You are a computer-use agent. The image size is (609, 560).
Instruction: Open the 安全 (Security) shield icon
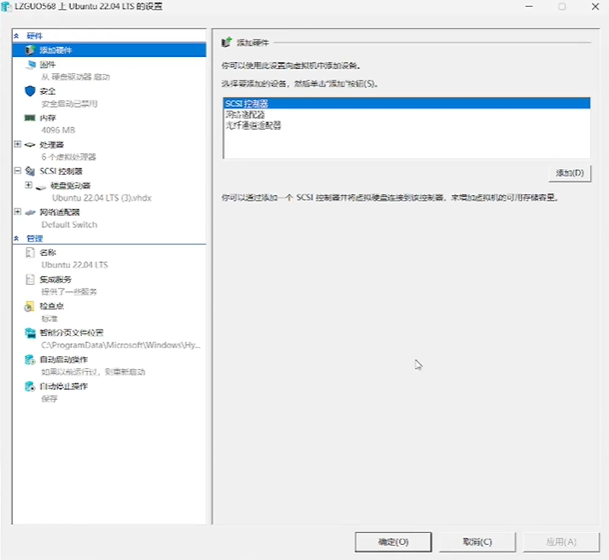30,91
